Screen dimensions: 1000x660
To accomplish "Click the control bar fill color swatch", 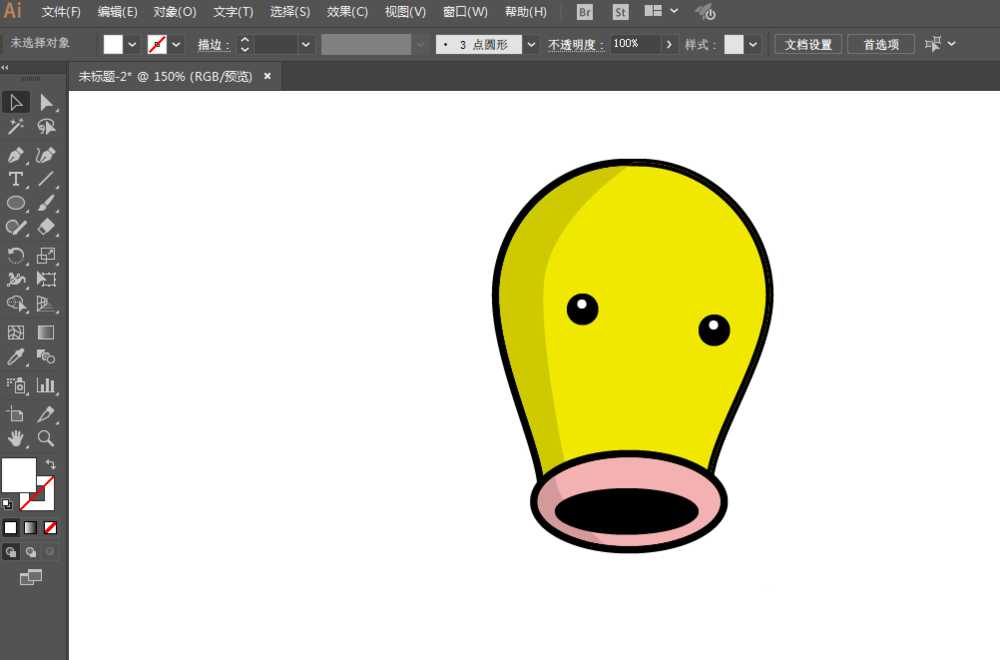I will pos(113,44).
